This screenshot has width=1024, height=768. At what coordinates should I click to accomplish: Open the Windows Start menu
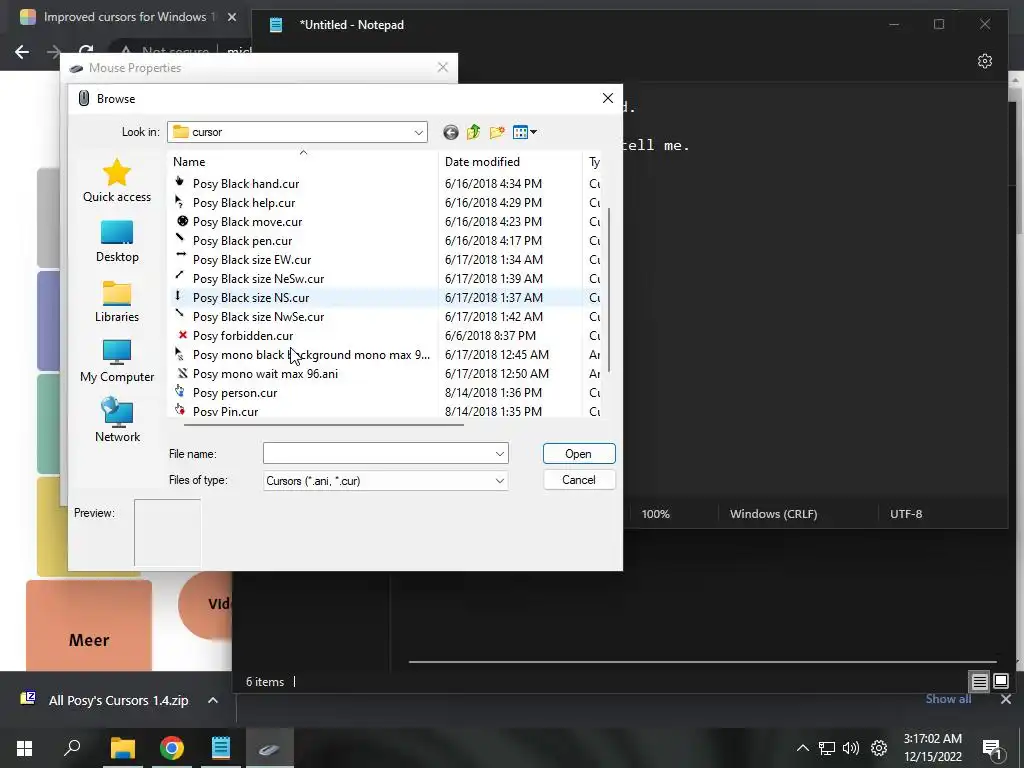coord(24,748)
